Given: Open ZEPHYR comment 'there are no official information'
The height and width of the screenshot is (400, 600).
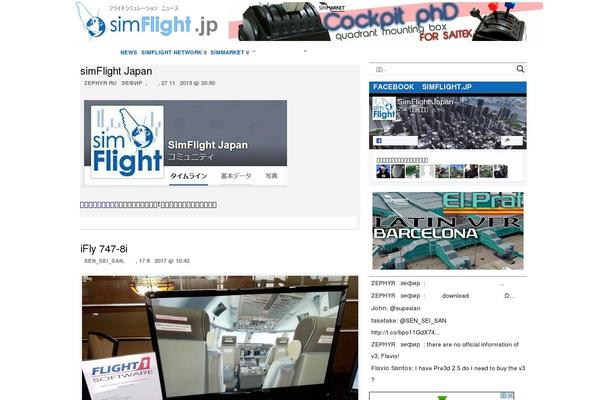Looking at the screenshot, I should (445, 350).
